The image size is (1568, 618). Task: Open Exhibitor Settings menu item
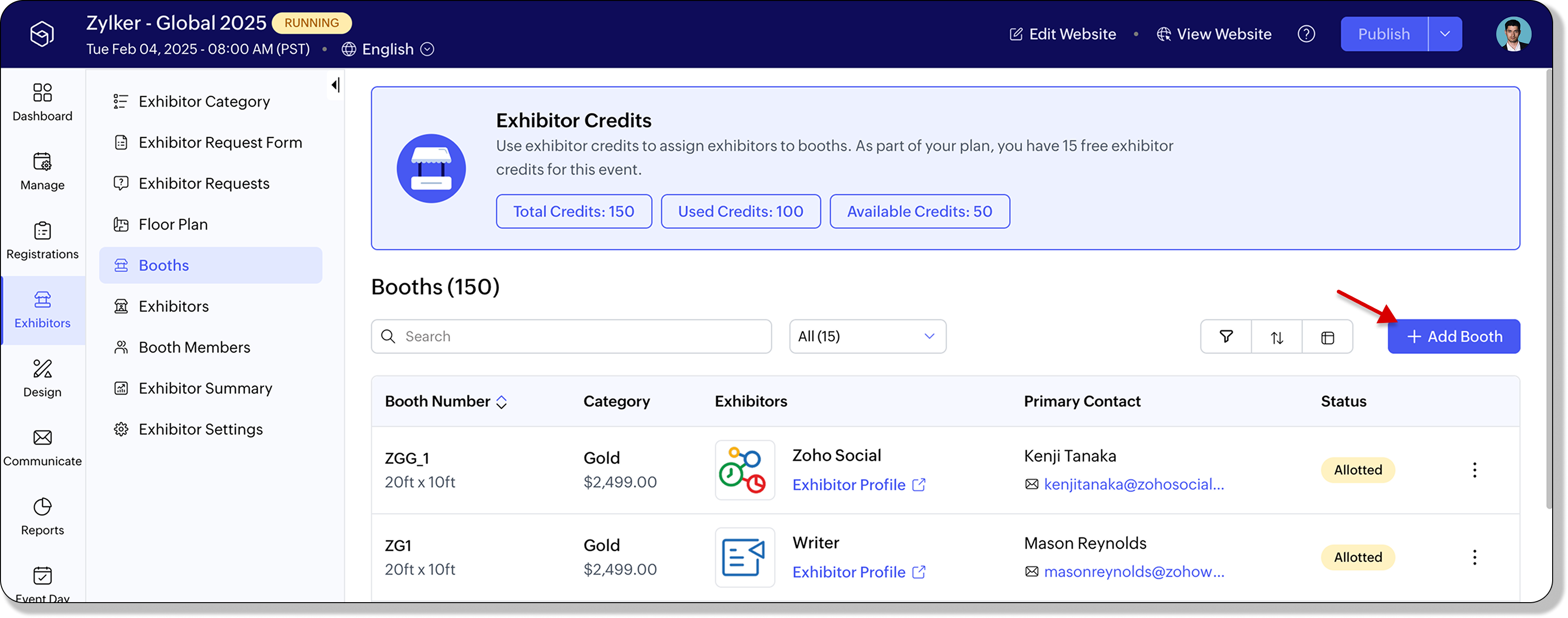pos(200,429)
